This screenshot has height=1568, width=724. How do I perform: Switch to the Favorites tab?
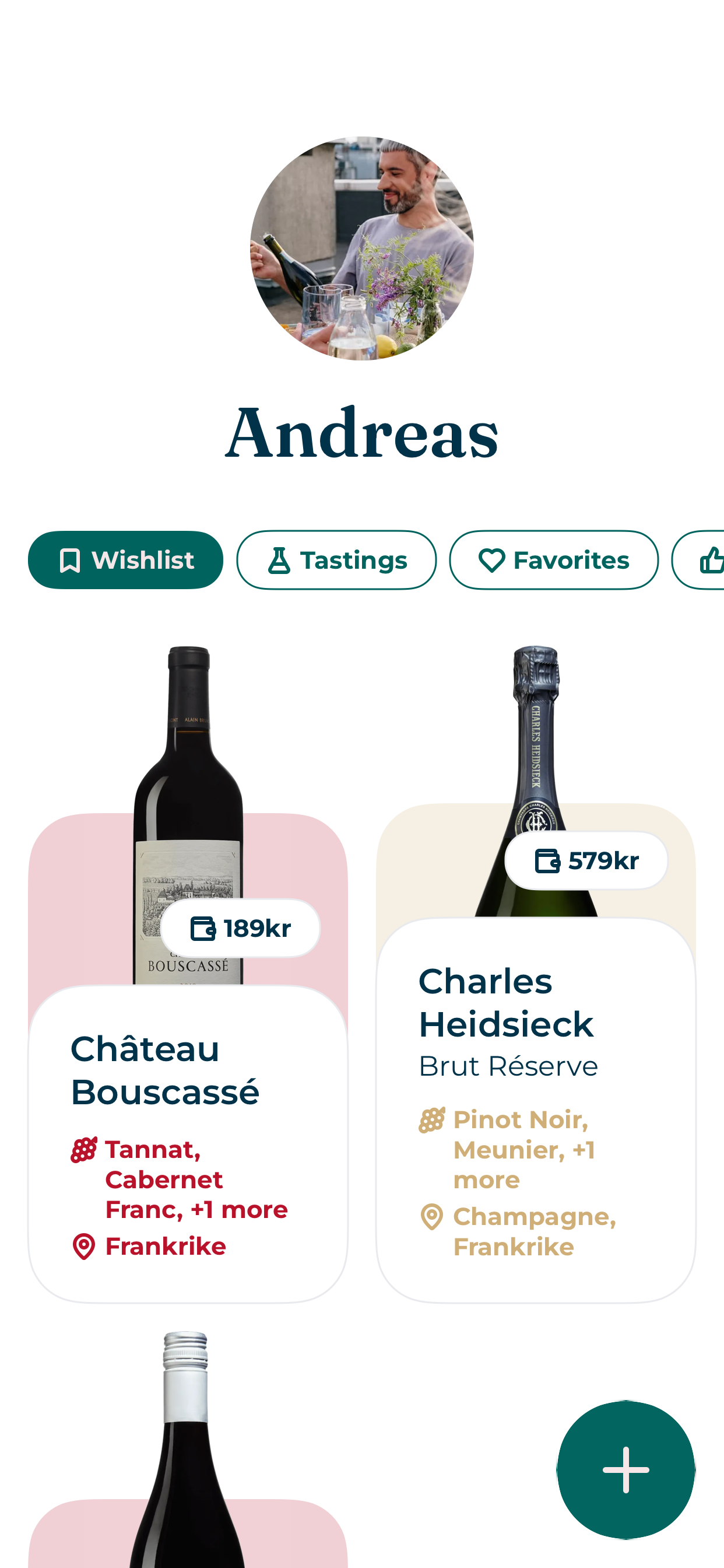coord(553,561)
